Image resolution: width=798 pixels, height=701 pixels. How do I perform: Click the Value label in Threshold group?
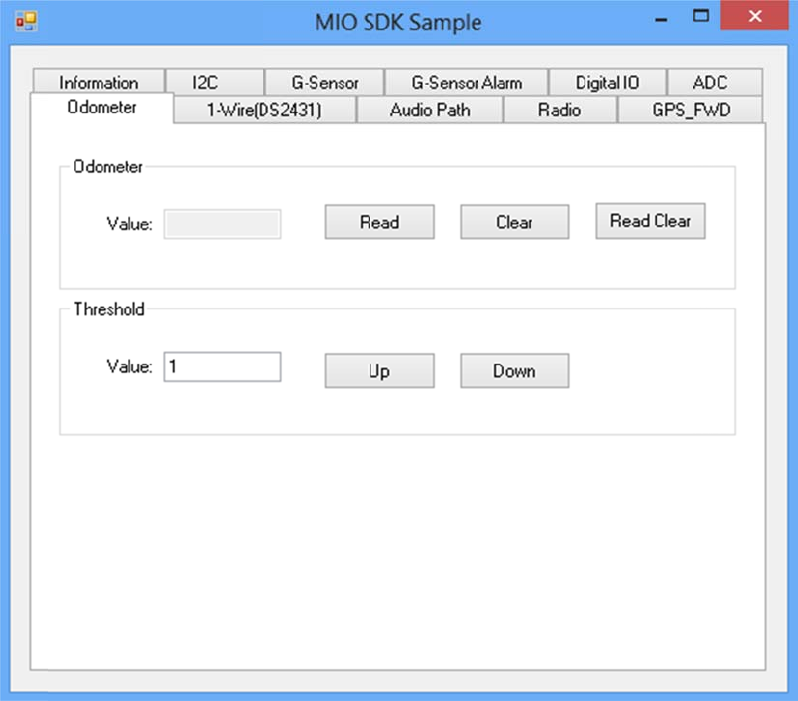pyautogui.click(x=129, y=367)
